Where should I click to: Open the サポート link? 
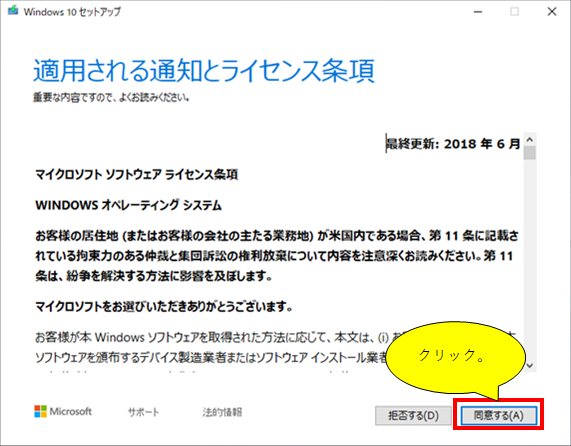click(x=143, y=412)
